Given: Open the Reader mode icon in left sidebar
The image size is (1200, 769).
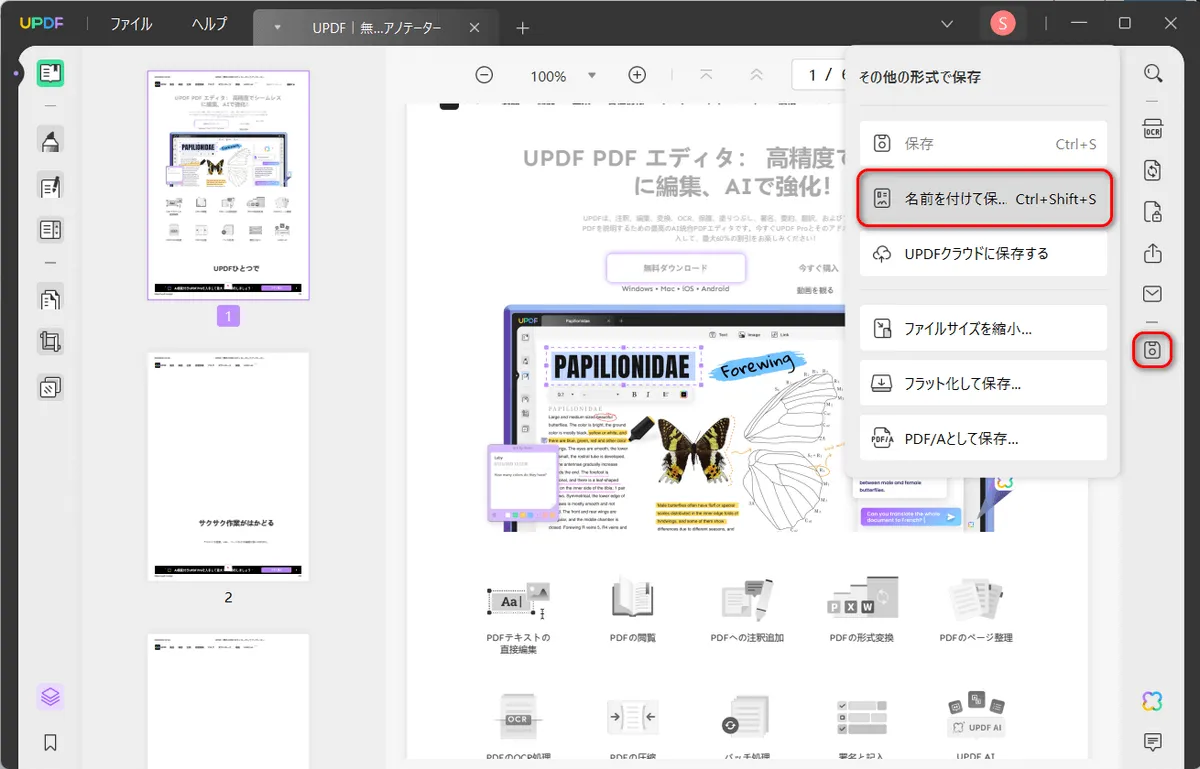Looking at the screenshot, I should (x=51, y=73).
